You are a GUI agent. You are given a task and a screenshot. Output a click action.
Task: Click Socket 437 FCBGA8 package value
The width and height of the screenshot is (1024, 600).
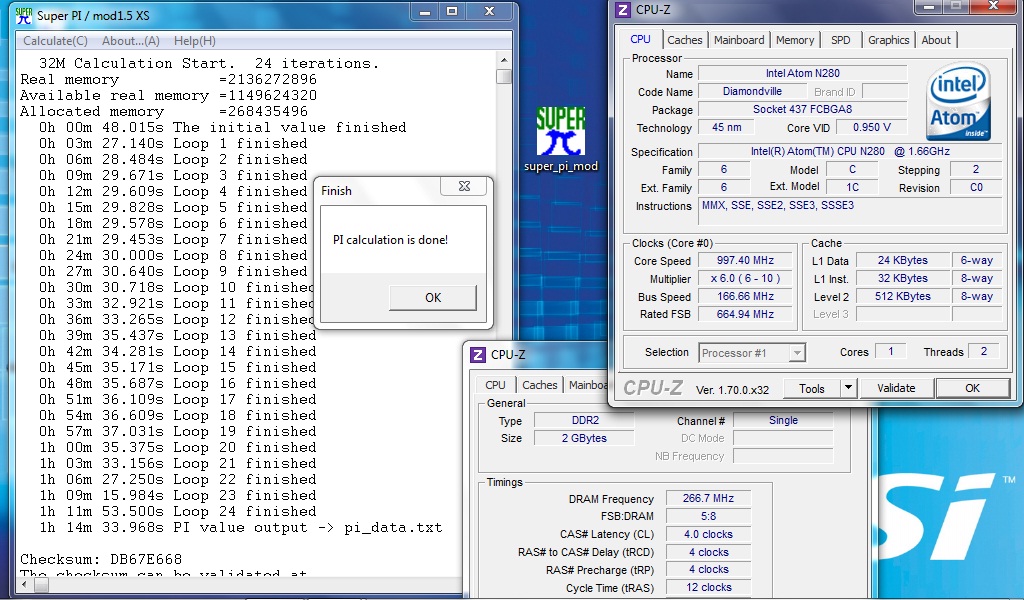(803, 109)
